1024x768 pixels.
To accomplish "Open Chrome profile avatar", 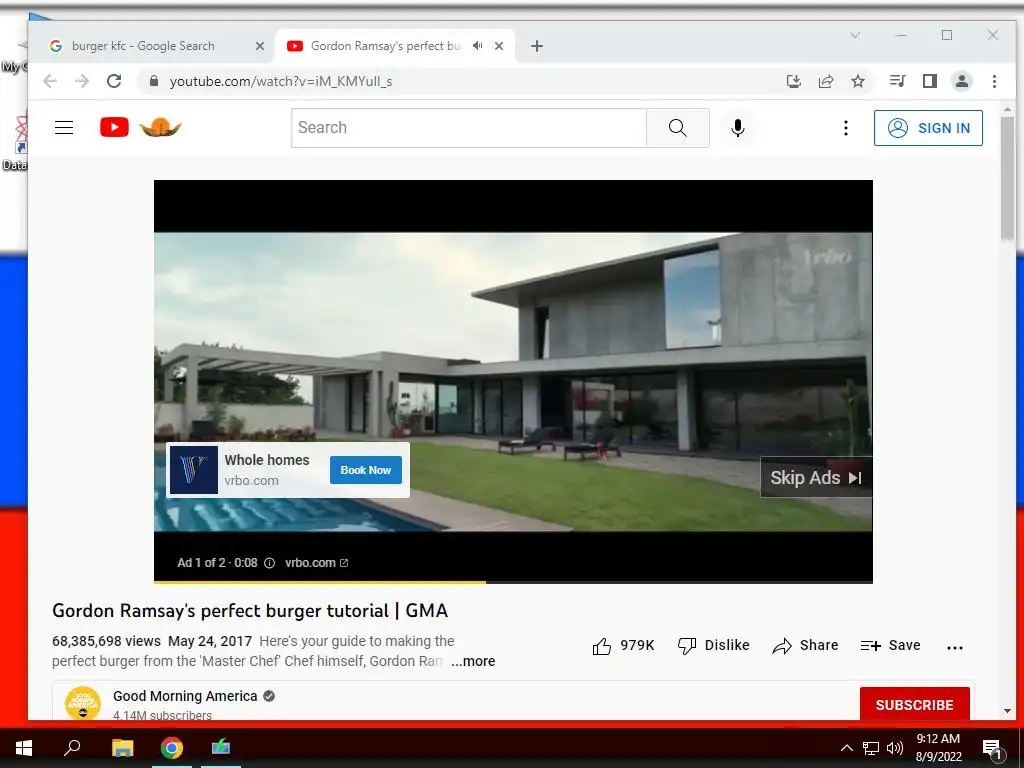I will tap(962, 81).
